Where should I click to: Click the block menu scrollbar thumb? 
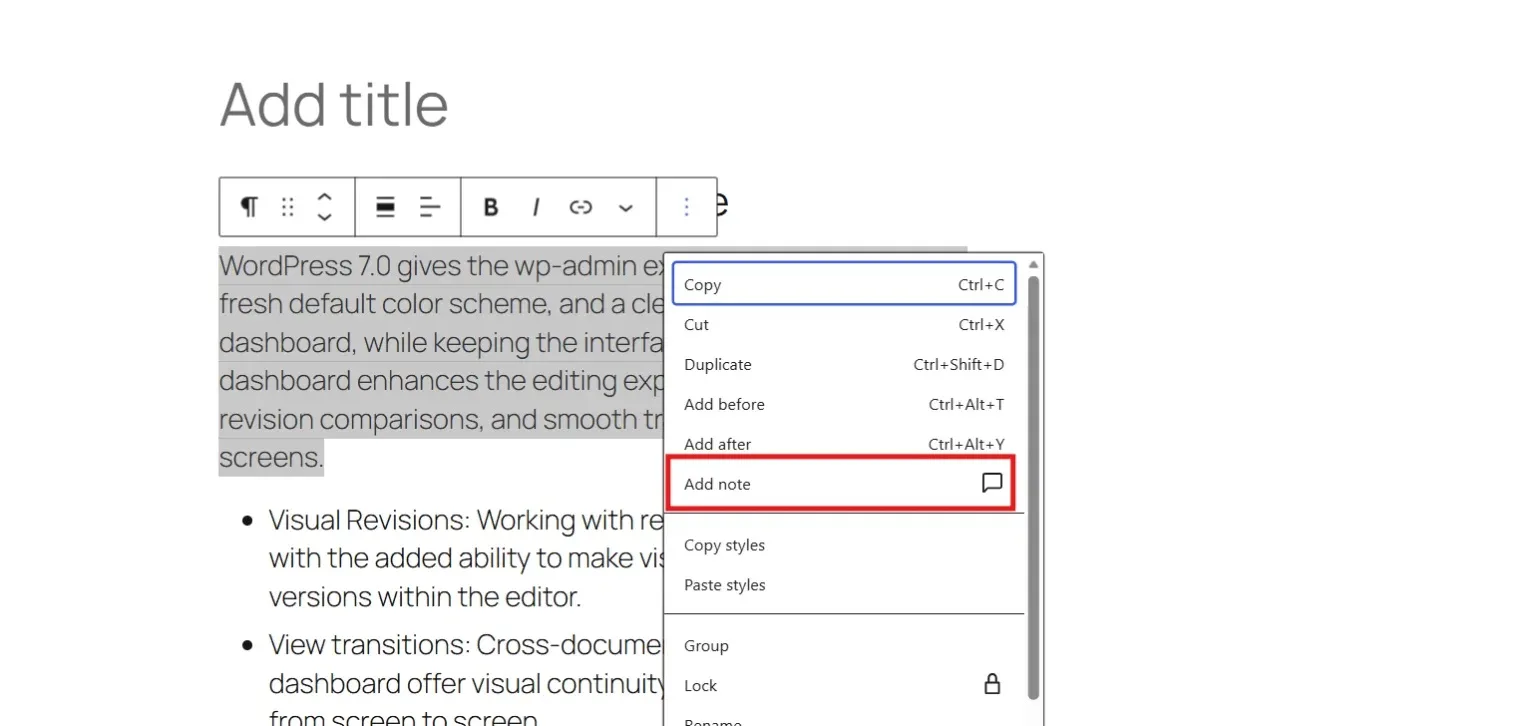point(1034,487)
